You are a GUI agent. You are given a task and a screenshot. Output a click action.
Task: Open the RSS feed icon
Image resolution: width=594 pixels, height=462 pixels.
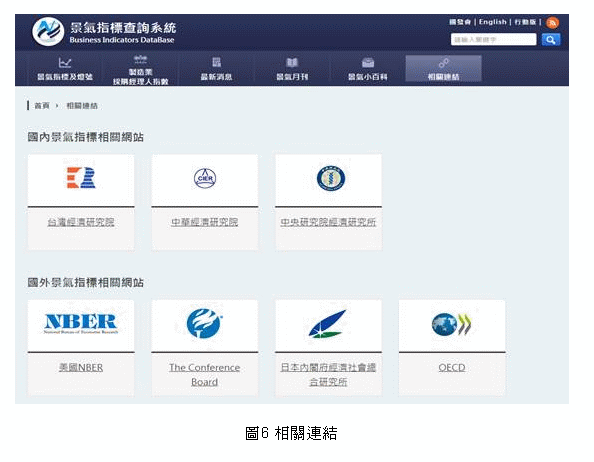pyautogui.click(x=552, y=23)
